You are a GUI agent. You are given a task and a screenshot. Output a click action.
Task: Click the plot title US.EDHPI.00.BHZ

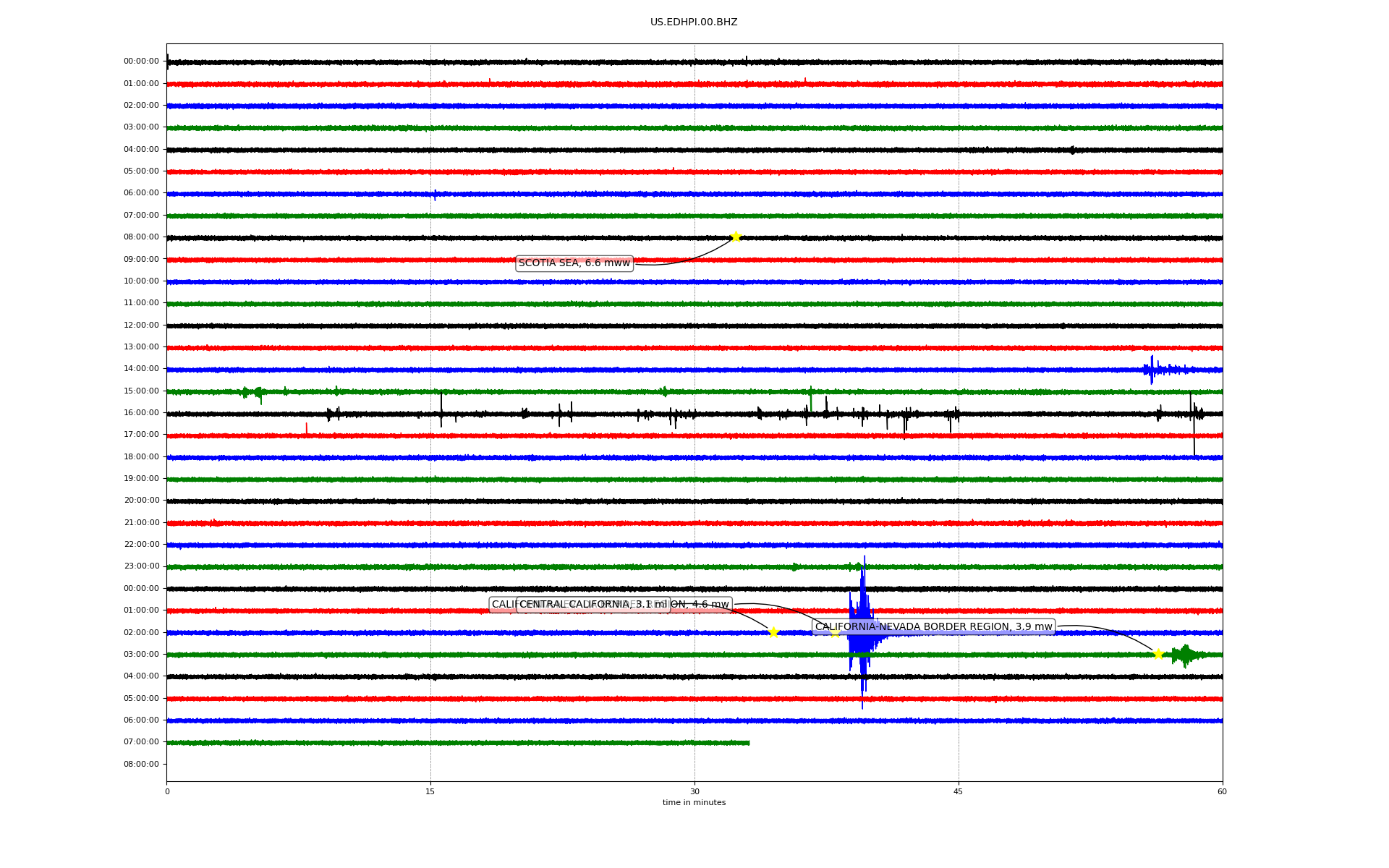[x=694, y=22]
